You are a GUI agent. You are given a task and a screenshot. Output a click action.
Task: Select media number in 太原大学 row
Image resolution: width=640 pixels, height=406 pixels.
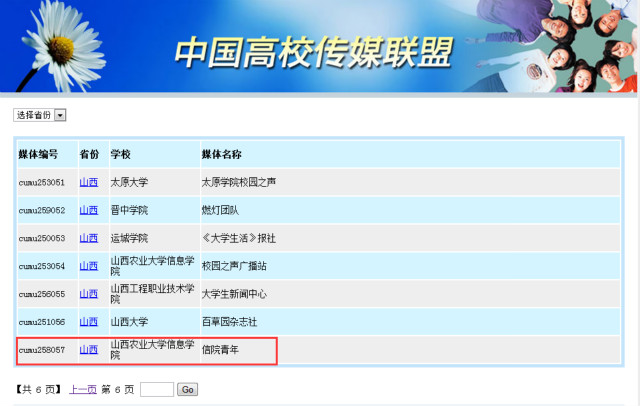[42, 182]
